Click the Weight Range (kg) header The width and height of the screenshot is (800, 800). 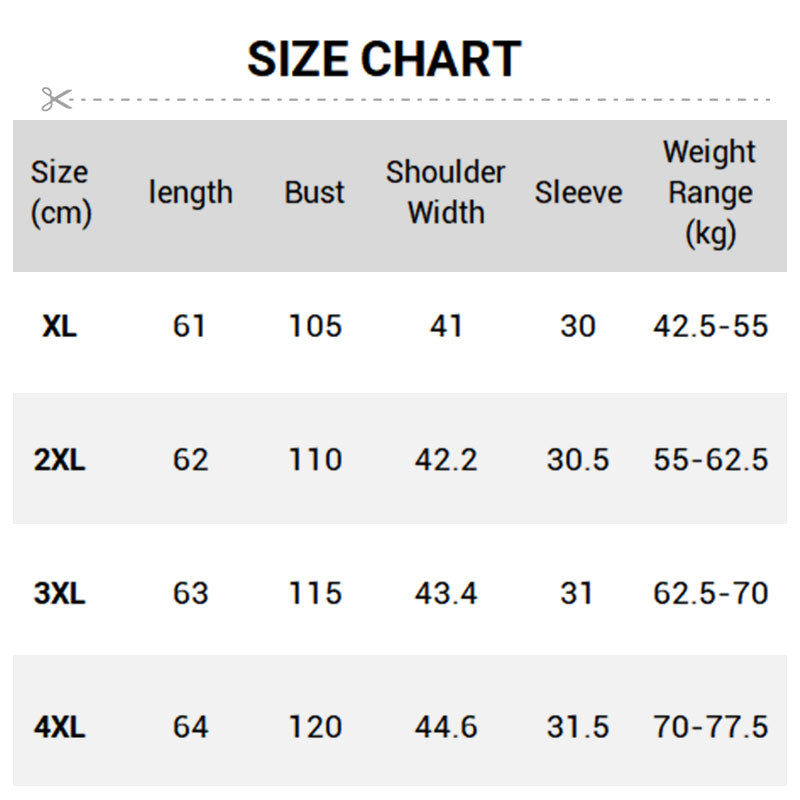tap(710, 192)
